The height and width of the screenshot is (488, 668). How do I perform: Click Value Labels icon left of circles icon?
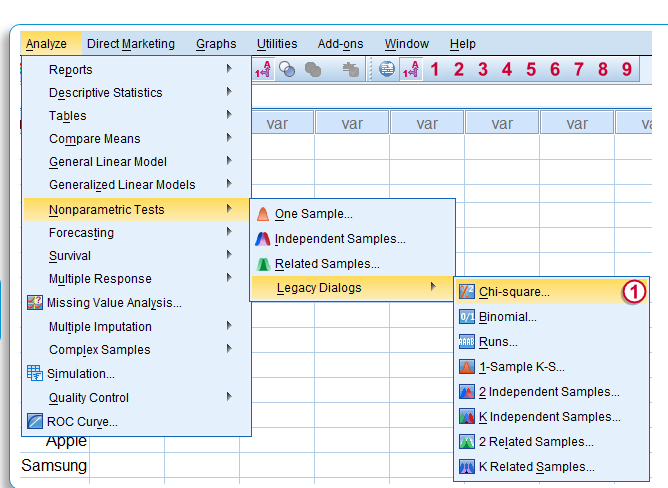(x=262, y=69)
